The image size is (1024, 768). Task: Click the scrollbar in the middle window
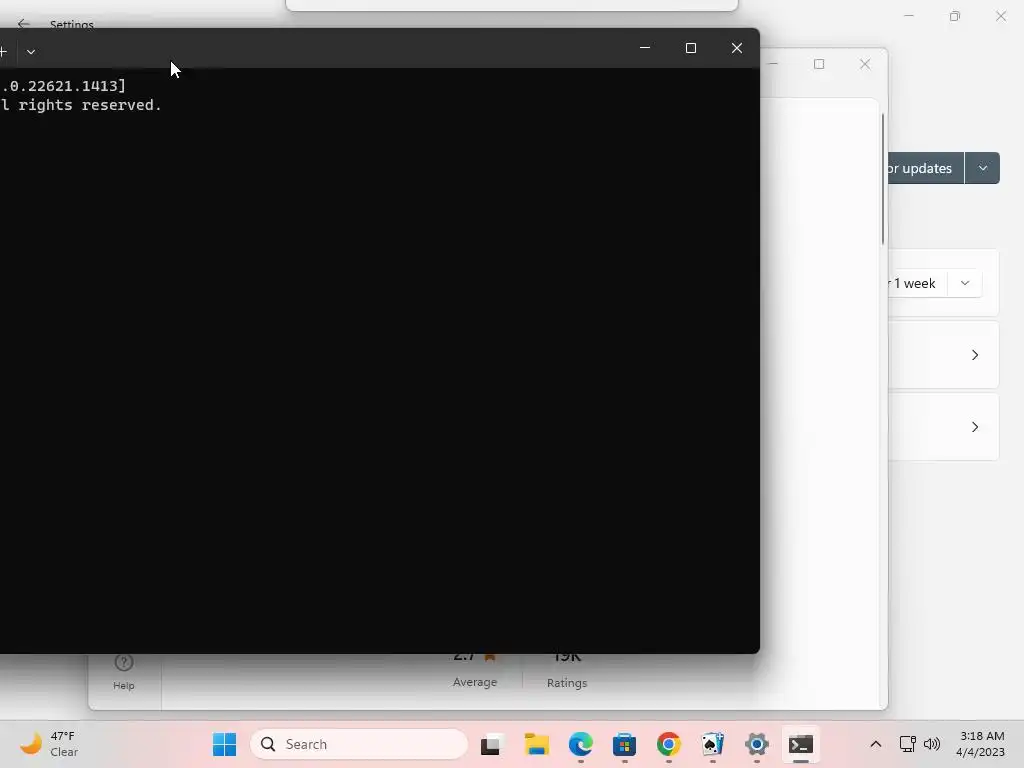(x=883, y=180)
